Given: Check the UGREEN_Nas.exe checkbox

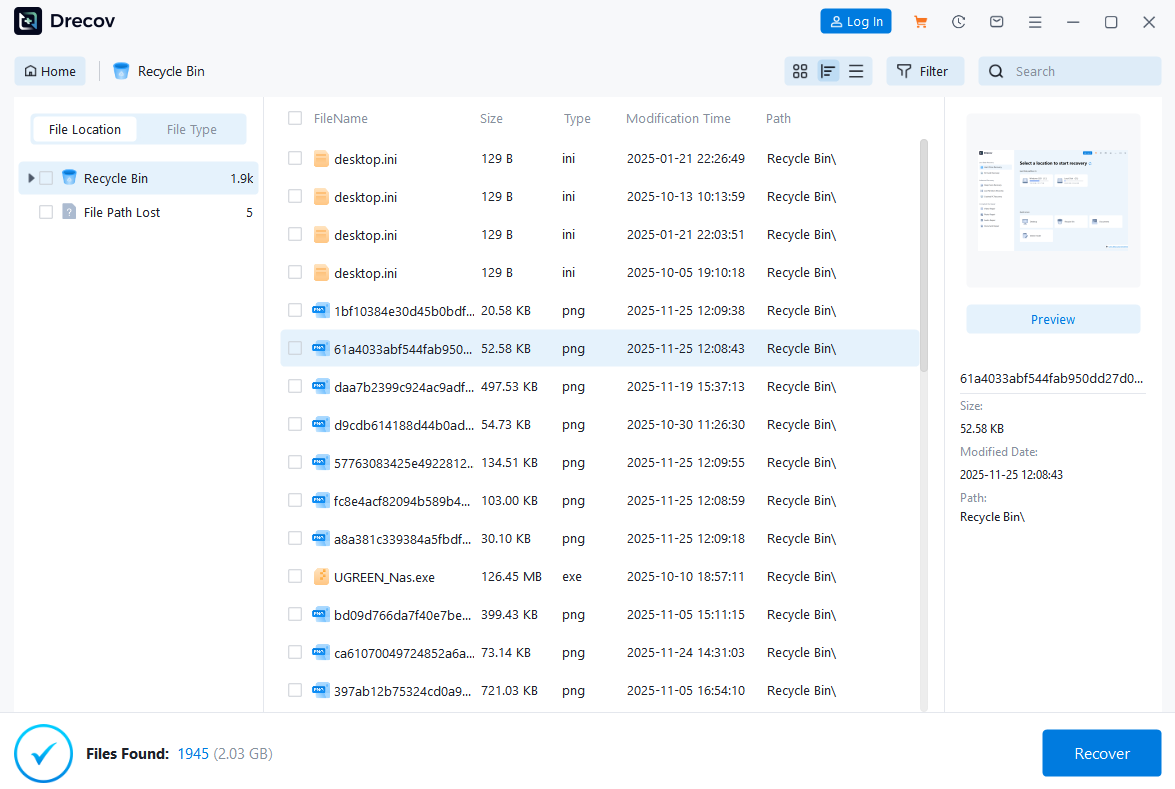Looking at the screenshot, I should click(295, 576).
